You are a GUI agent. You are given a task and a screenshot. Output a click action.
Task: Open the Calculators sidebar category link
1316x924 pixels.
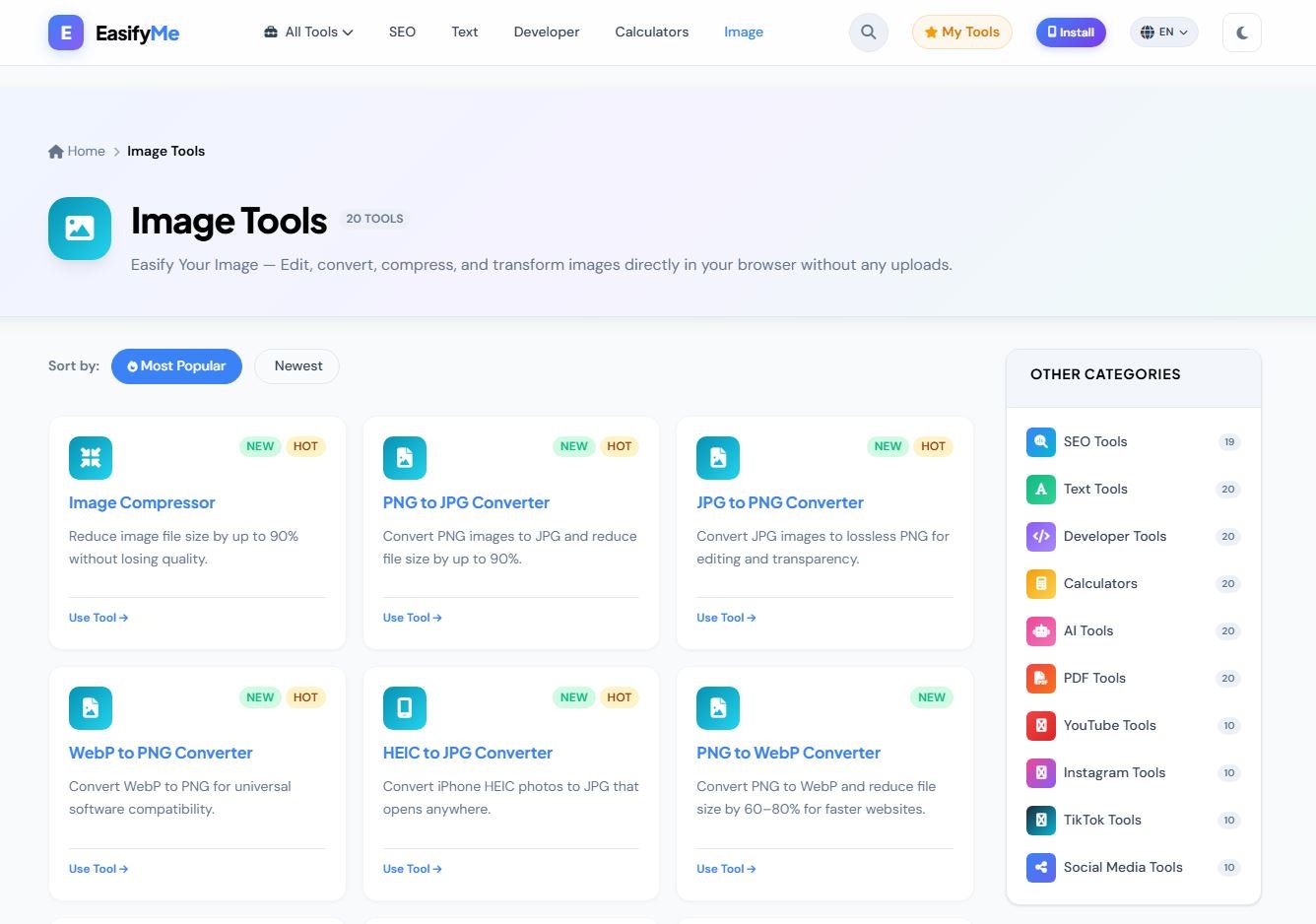coord(1134,584)
